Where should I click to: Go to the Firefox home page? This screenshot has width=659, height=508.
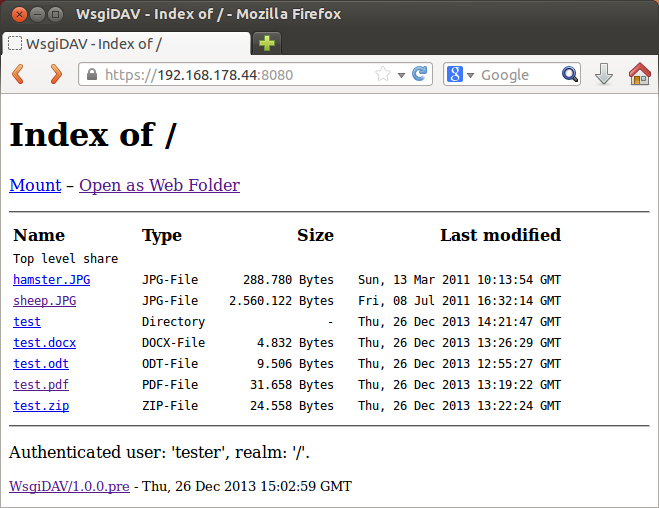pyautogui.click(x=639, y=74)
